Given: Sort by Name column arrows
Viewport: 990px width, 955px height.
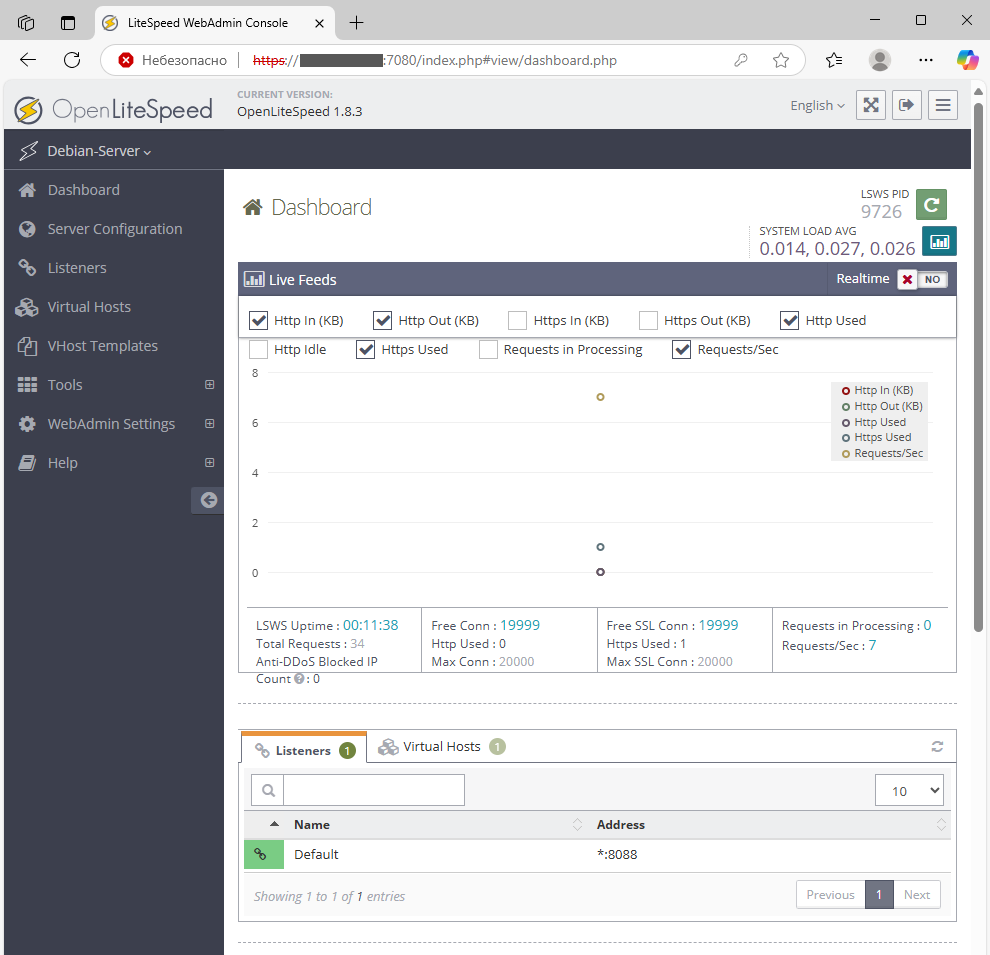Looking at the screenshot, I should (577, 824).
